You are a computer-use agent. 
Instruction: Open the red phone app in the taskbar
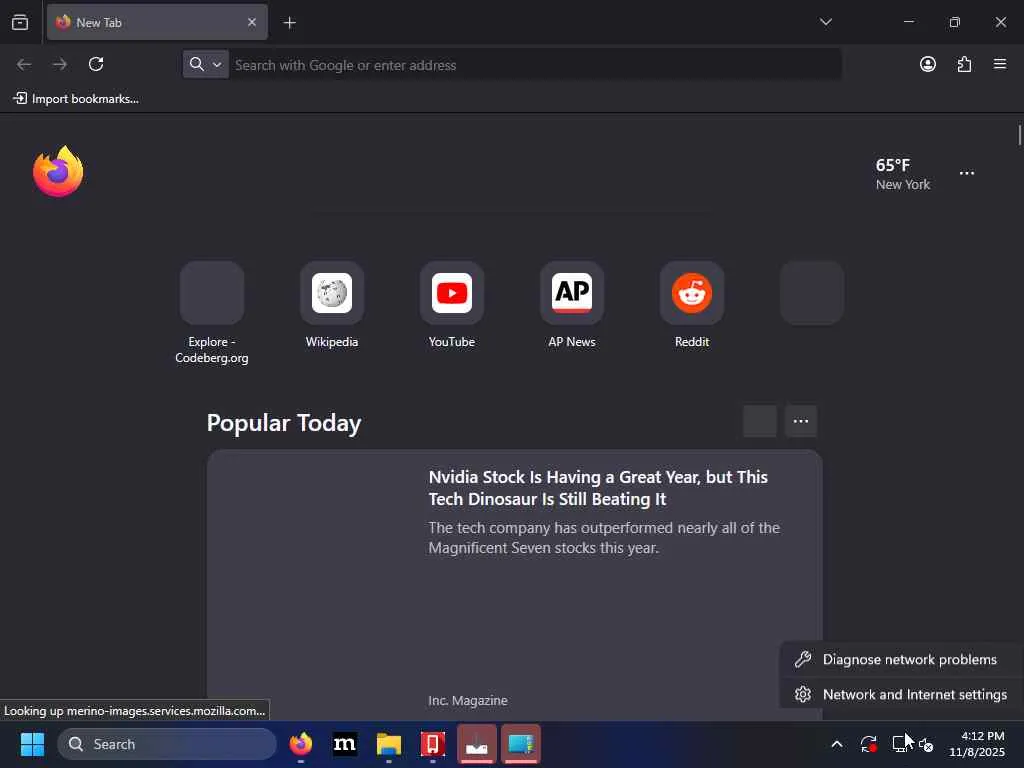click(x=432, y=744)
